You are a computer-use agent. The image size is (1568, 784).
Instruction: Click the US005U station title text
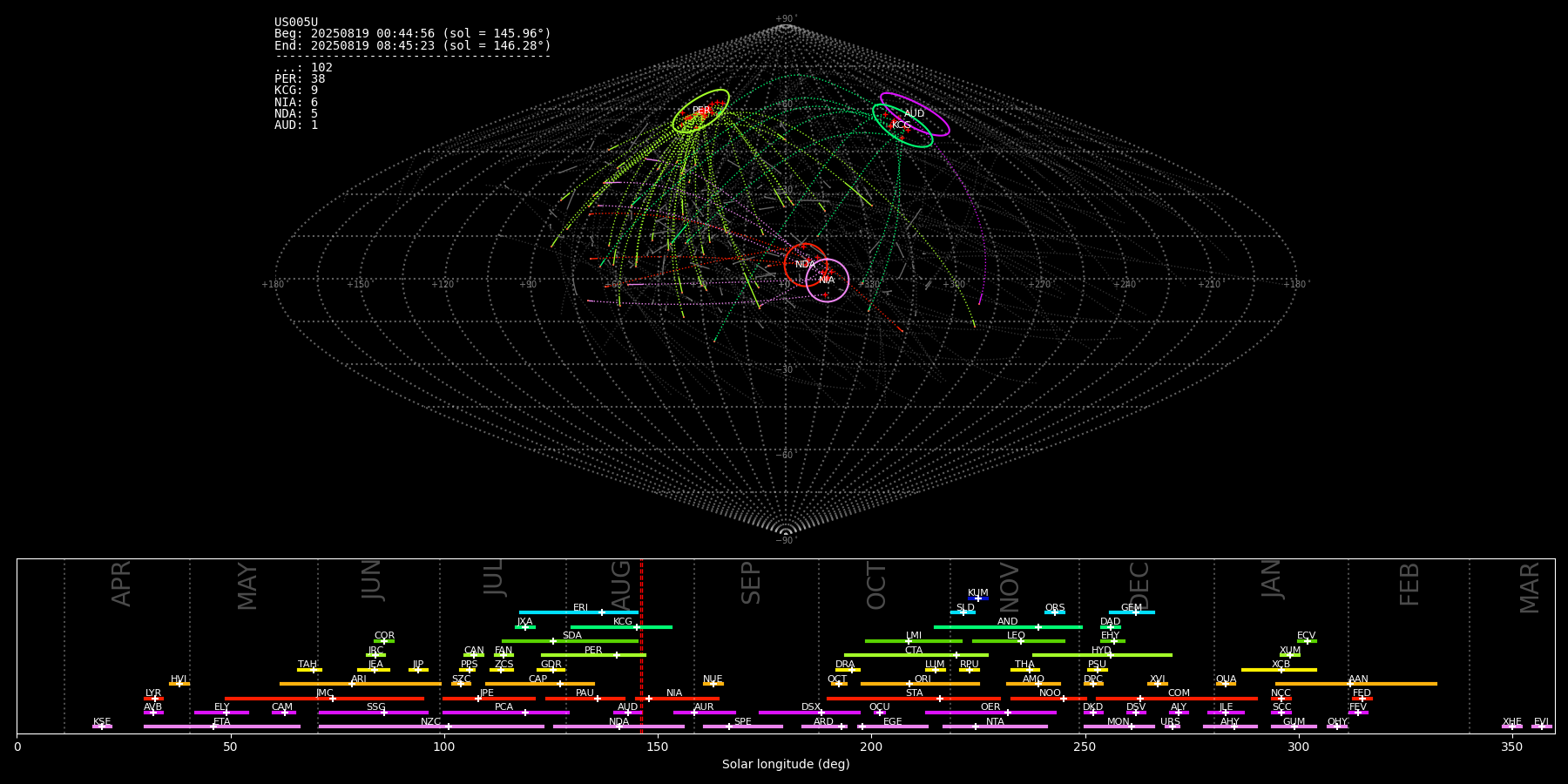click(296, 23)
